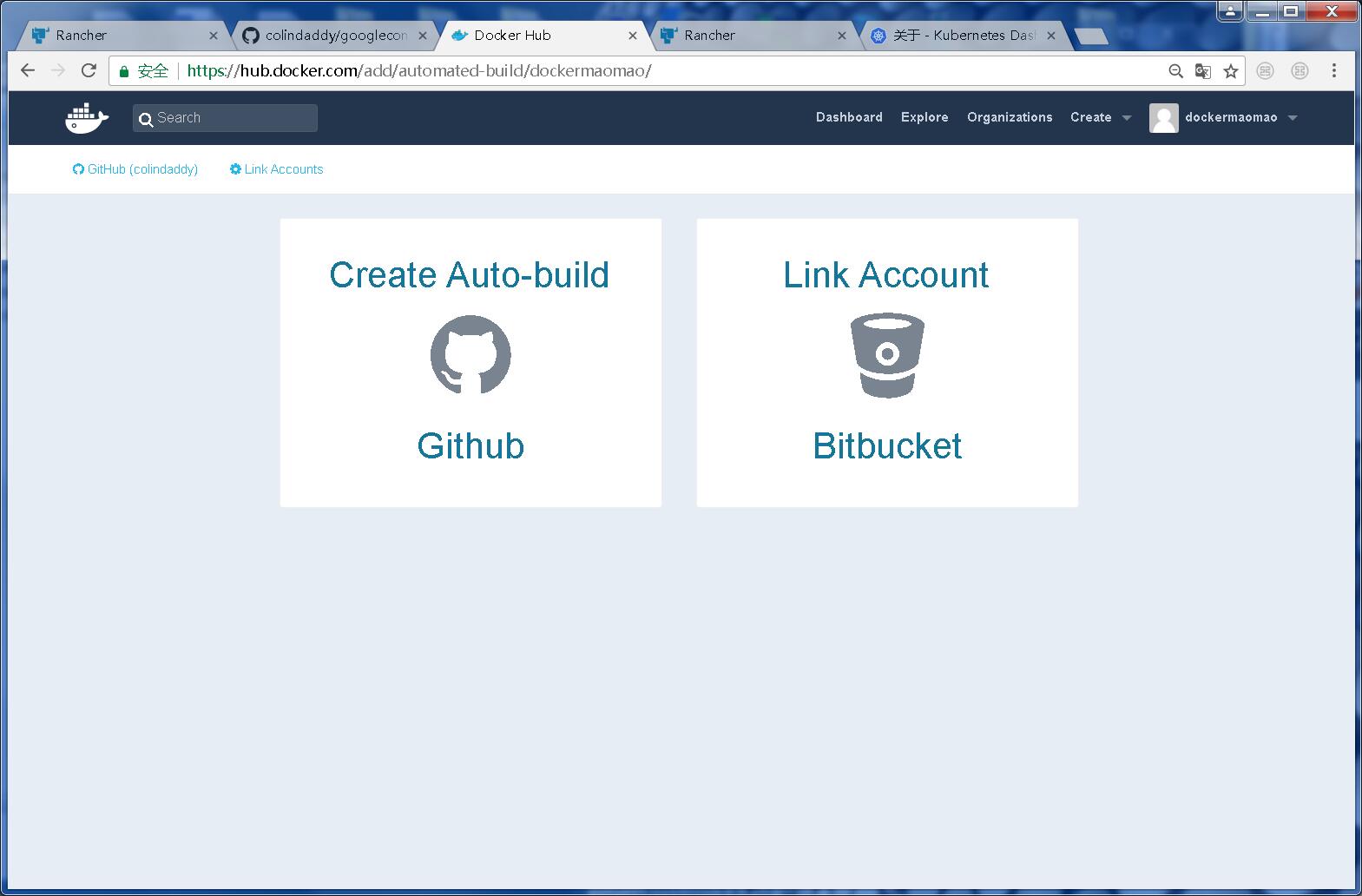The height and width of the screenshot is (896, 1362).
Task: Click the translate page icon
Action: [x=1203, y=71]
